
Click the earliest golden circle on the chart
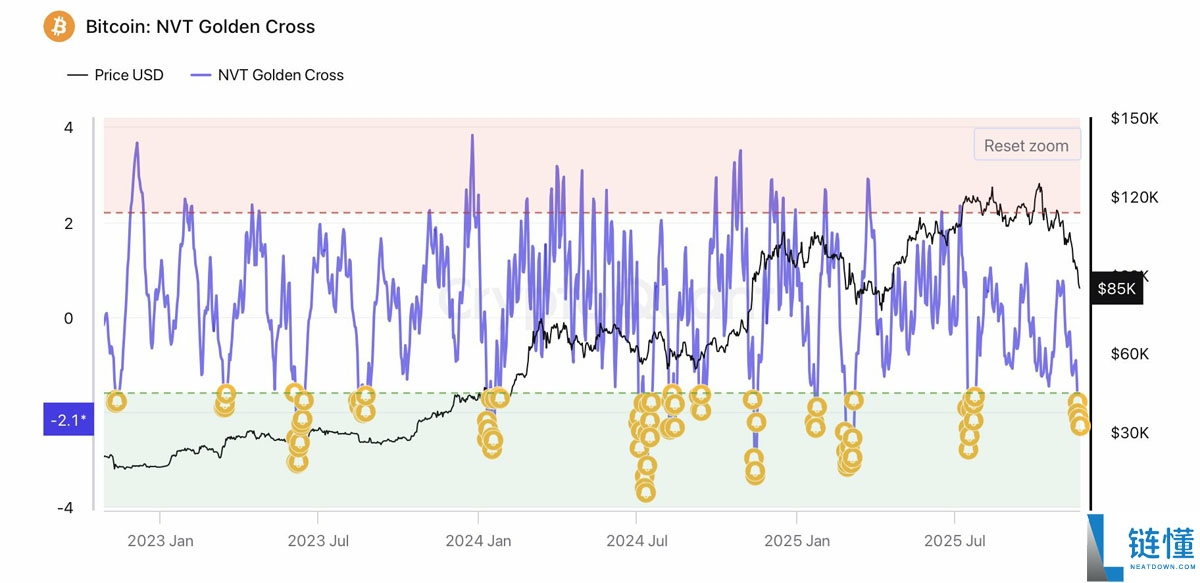116,402
